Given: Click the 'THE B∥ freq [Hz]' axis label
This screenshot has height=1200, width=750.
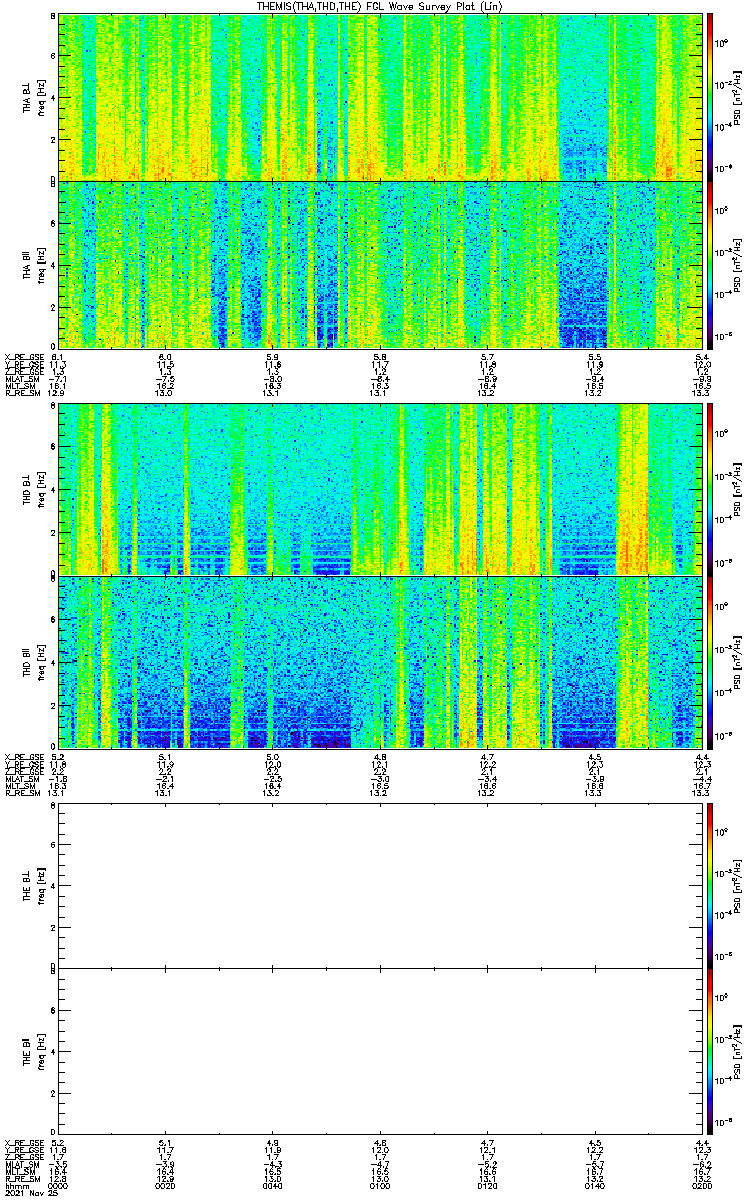Looking at the screenshot, I should [32, 1053].
